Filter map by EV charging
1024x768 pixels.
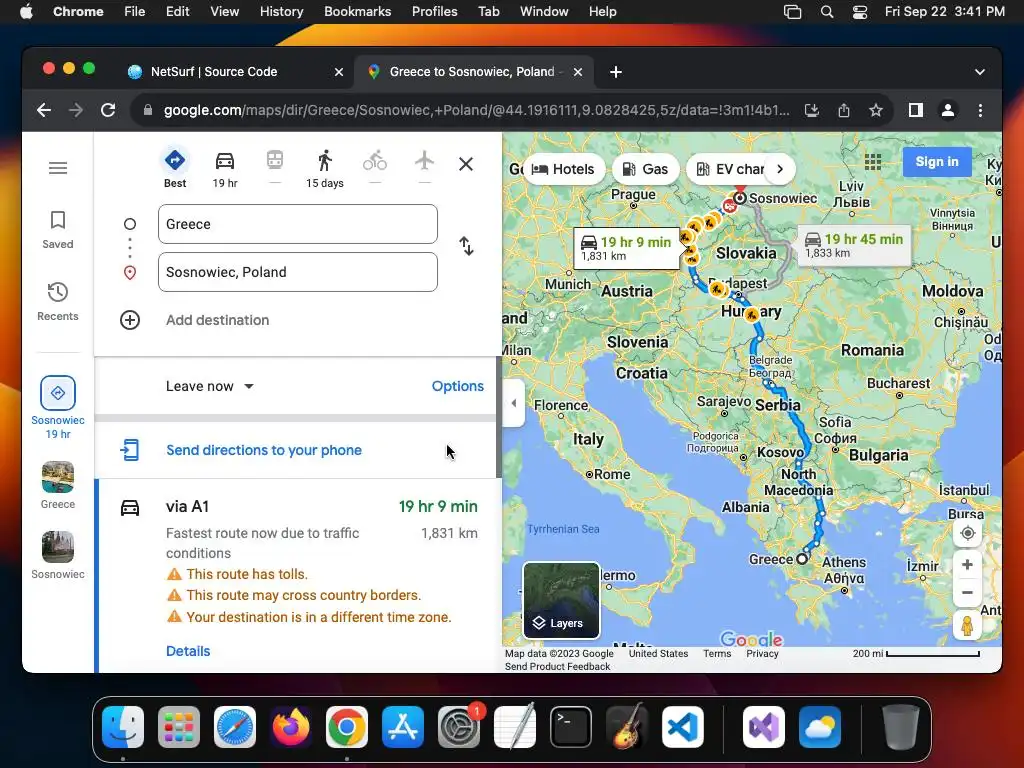pos(730,169)
